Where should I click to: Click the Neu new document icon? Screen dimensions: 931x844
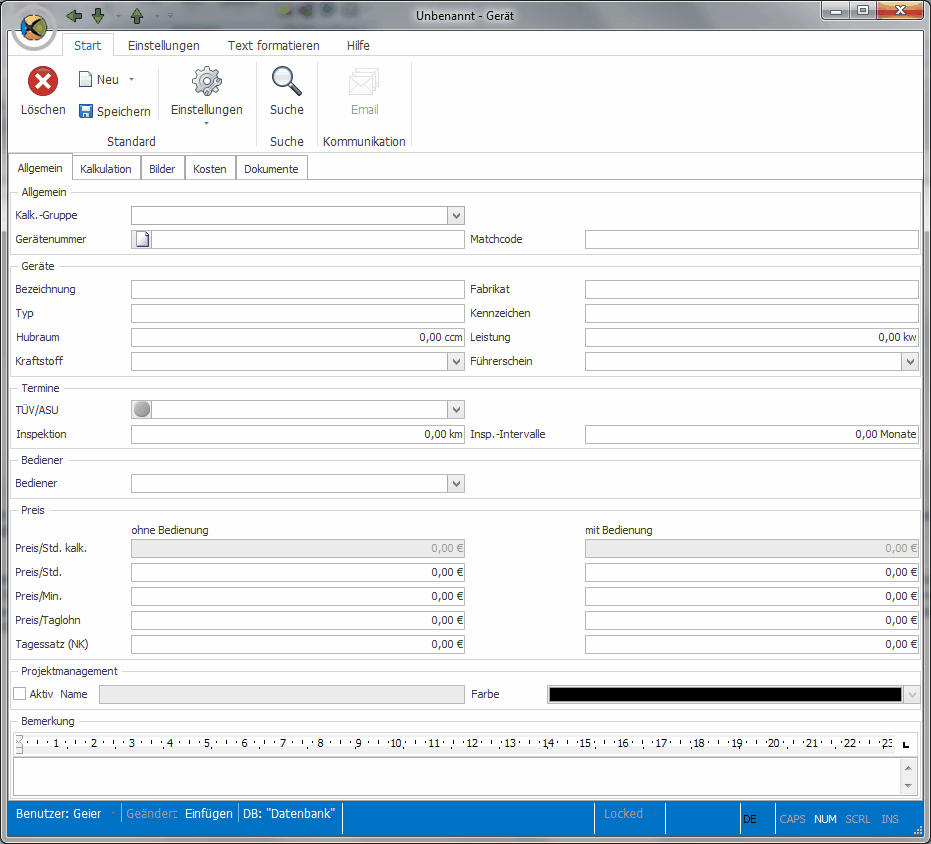click(x=86, y=79)
